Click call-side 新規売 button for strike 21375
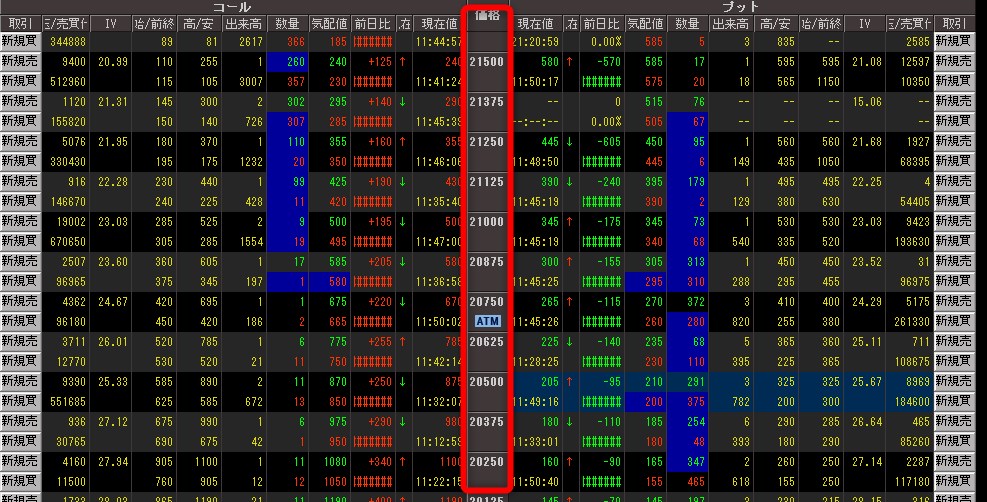 coord(20,101)
